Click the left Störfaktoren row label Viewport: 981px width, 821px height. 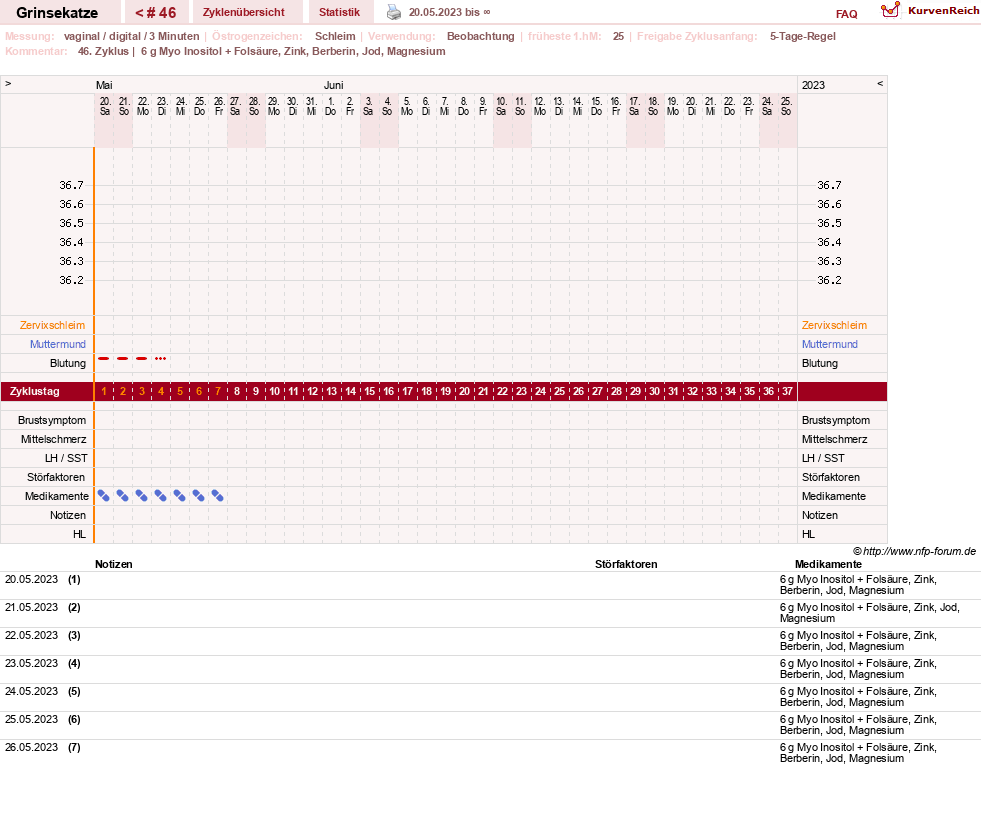pyautogui.click(x=56, y=477)
